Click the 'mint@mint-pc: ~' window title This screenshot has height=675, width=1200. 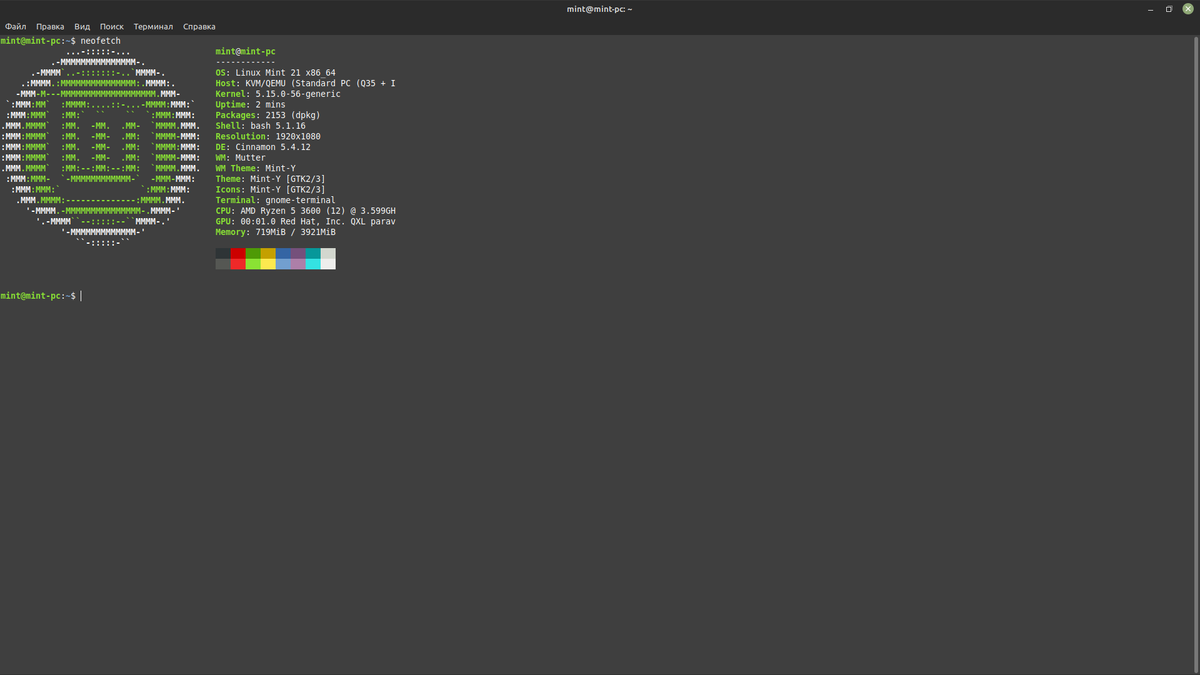599,9
